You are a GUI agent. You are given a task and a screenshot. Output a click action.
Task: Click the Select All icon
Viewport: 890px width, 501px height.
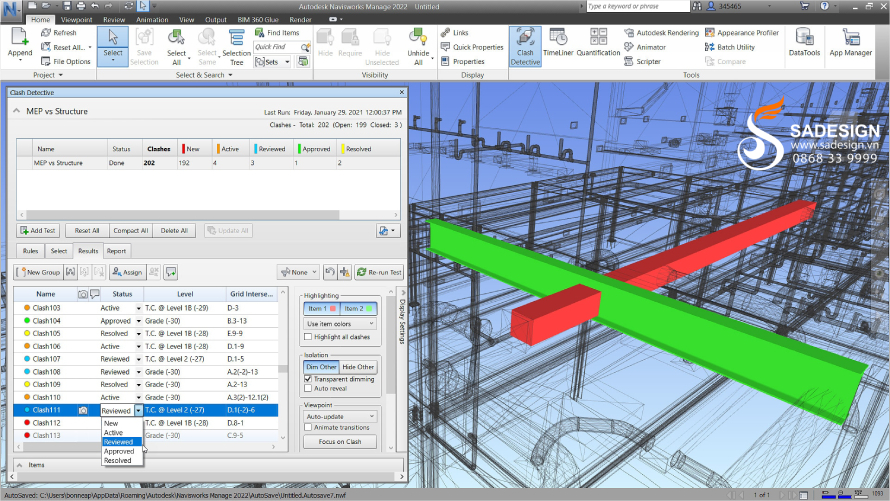click(x=176, y=37)
